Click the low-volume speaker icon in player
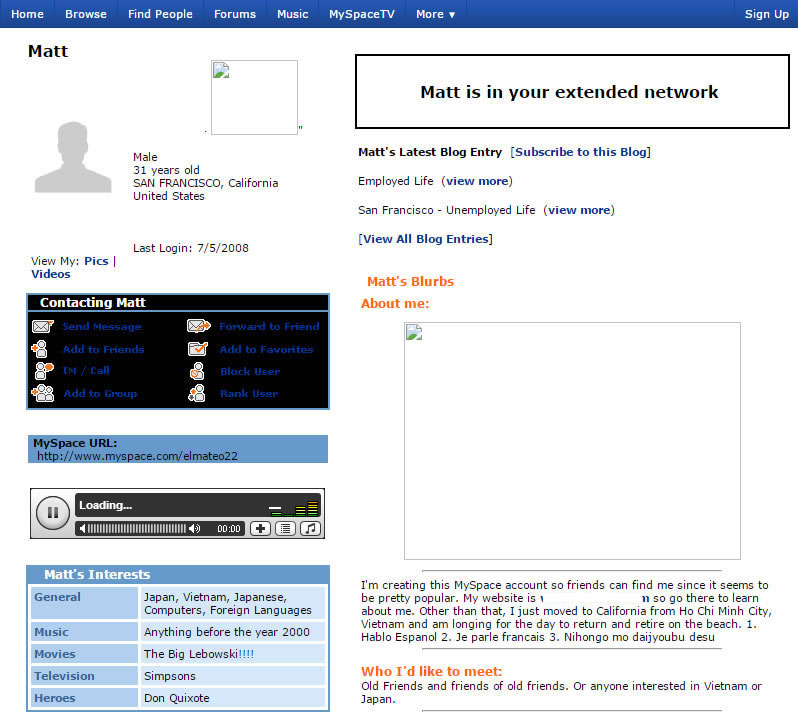Image resolution: width=798 pixels, height=720 pixels. 82,529
